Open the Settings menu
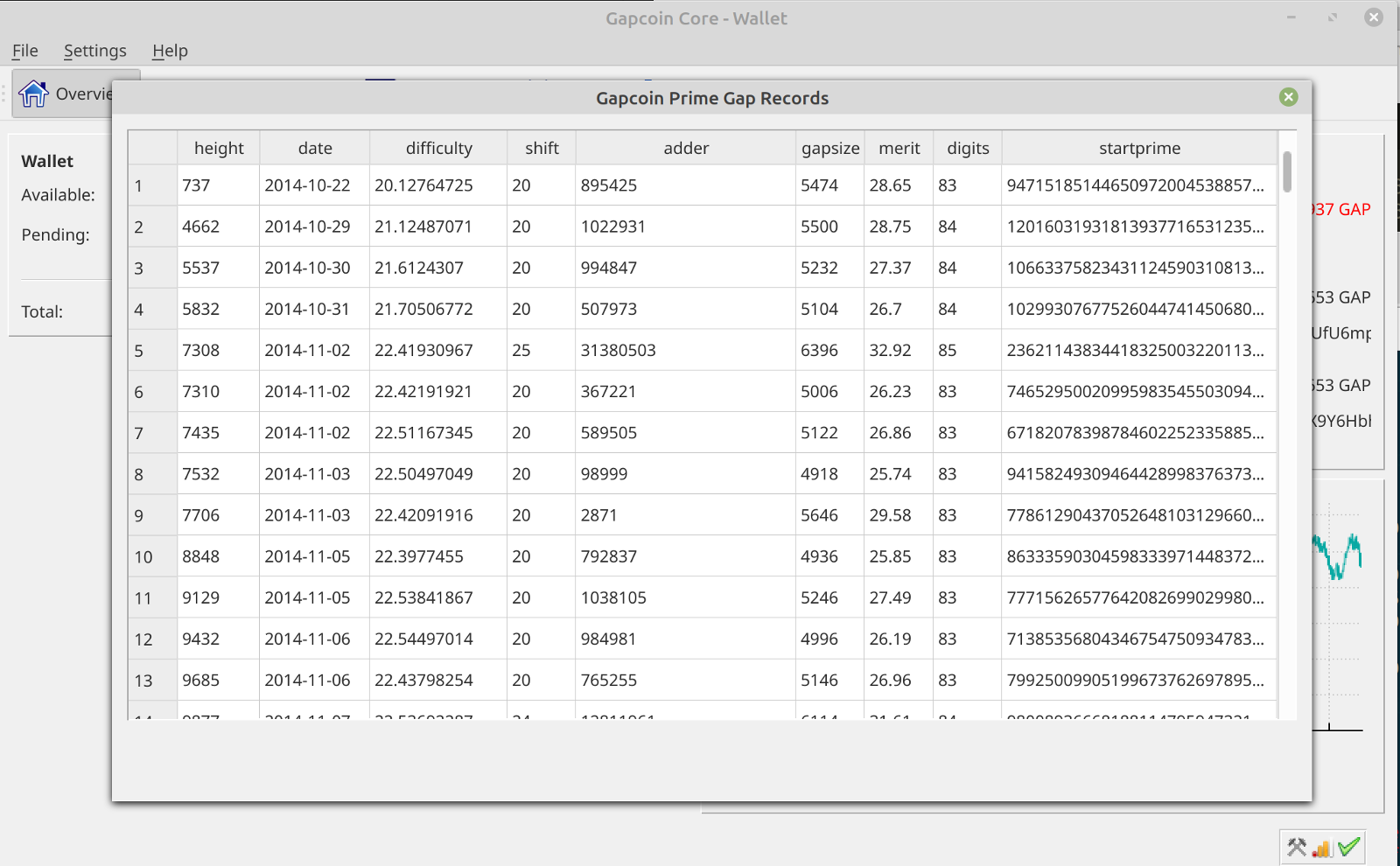Viewport: 1400px width, 866px height. click(x=95, y=51)
